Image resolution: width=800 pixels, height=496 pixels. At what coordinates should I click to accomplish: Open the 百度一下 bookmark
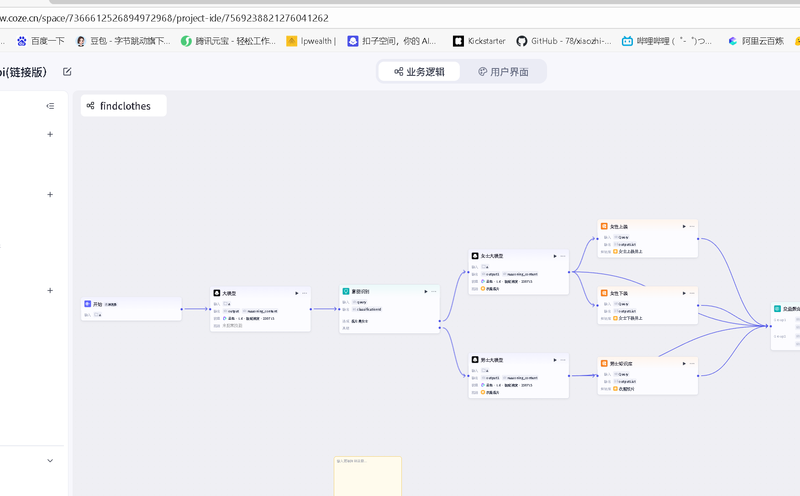[x=41, y=41]
